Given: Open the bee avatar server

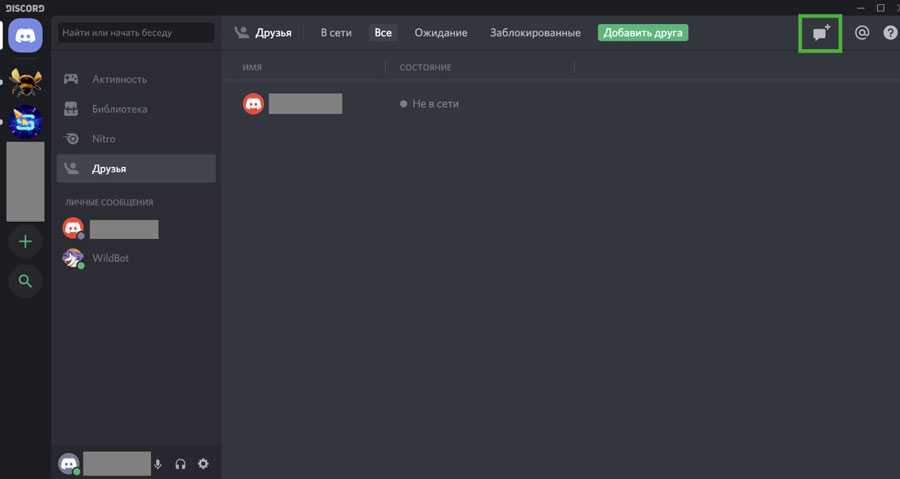Looking at the screenshot, I should coord(25,81).
